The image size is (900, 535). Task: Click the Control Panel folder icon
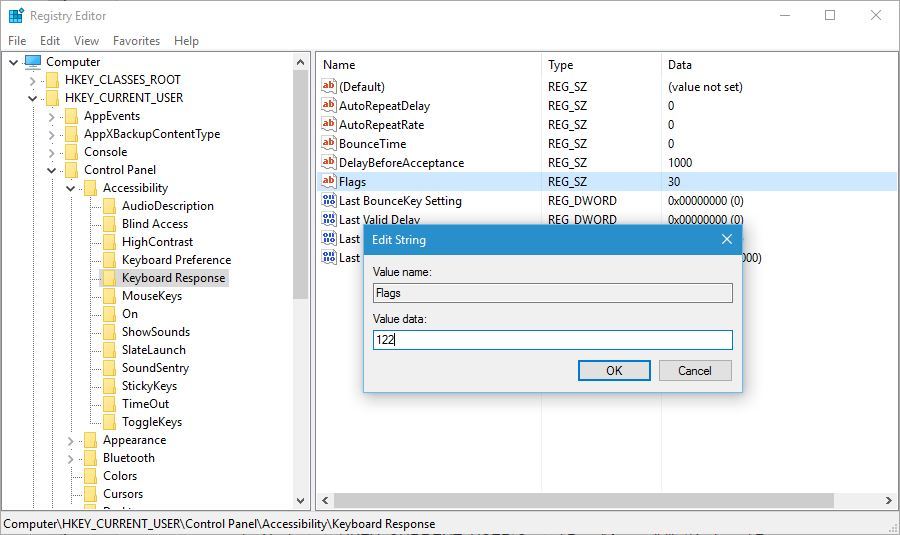coord(71,170)
